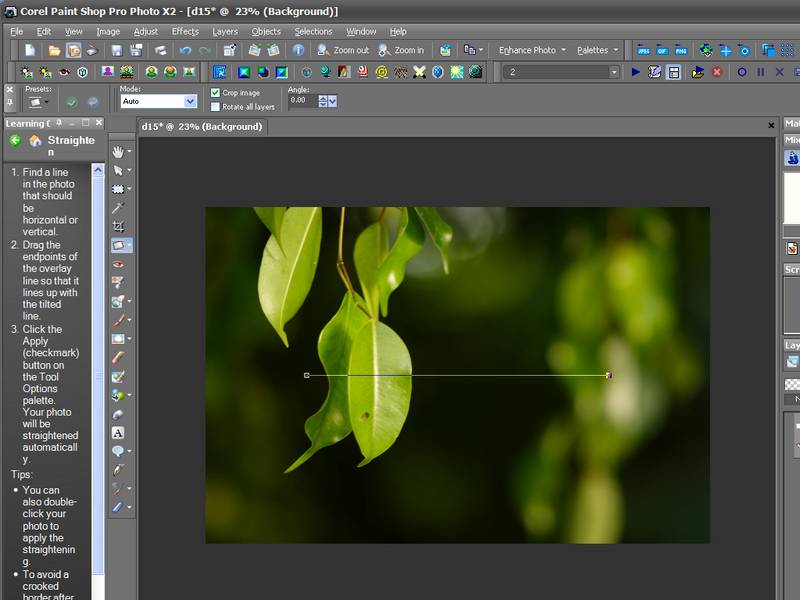
Task: Open the script selection dropdown
Action: coord(613,72)
